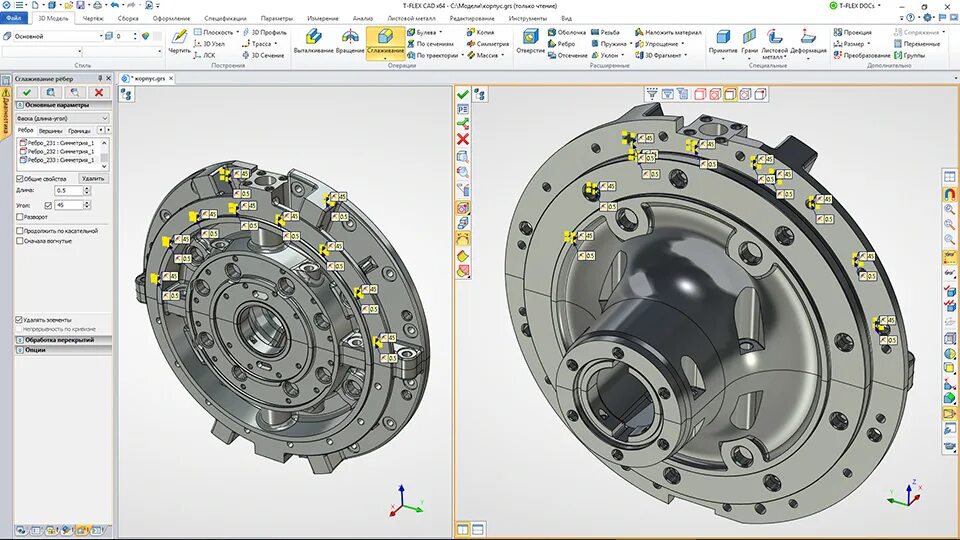Screen dimensions: 960x540
Task: Open the Пружина dropdown arrow
Action: tap(631, 43)
